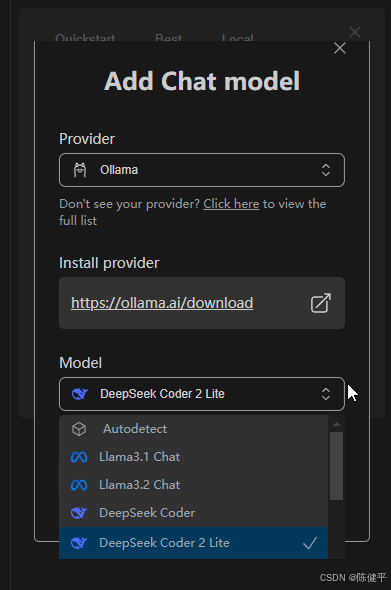The image size is (391, 590).
Task: Select Autodetect from the model list
Action: pos(193,429)
